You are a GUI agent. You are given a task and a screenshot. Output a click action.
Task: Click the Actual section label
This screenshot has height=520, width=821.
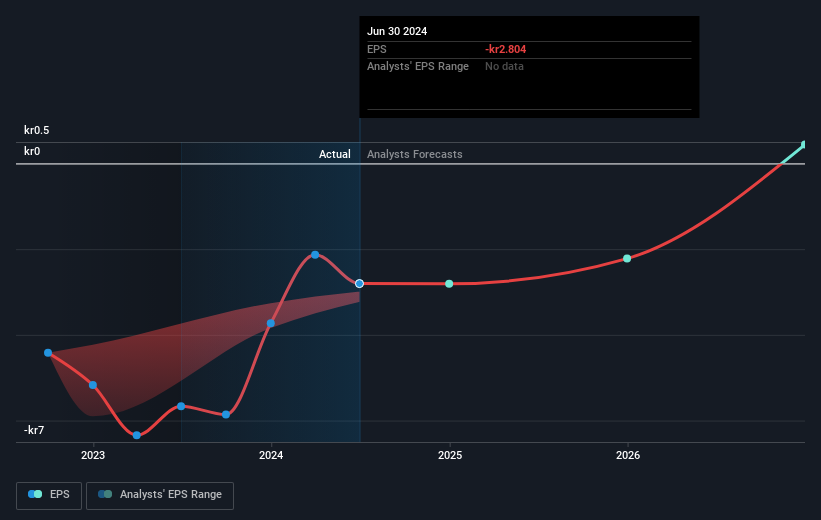[x=335, y=154]
